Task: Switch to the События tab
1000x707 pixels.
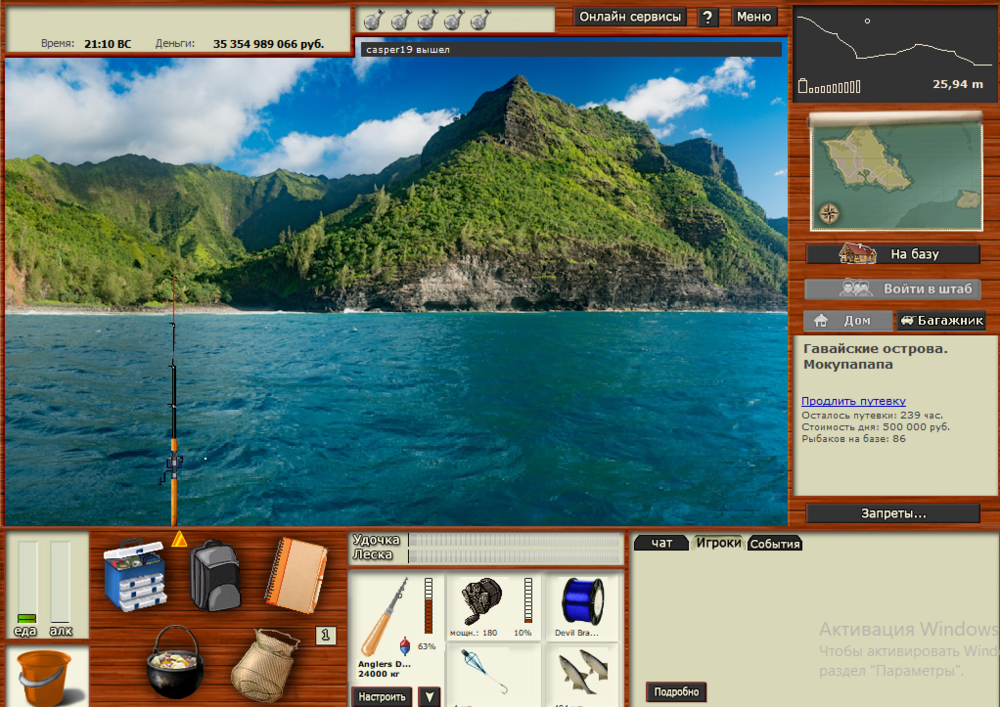Action: (x=775, y=544)
